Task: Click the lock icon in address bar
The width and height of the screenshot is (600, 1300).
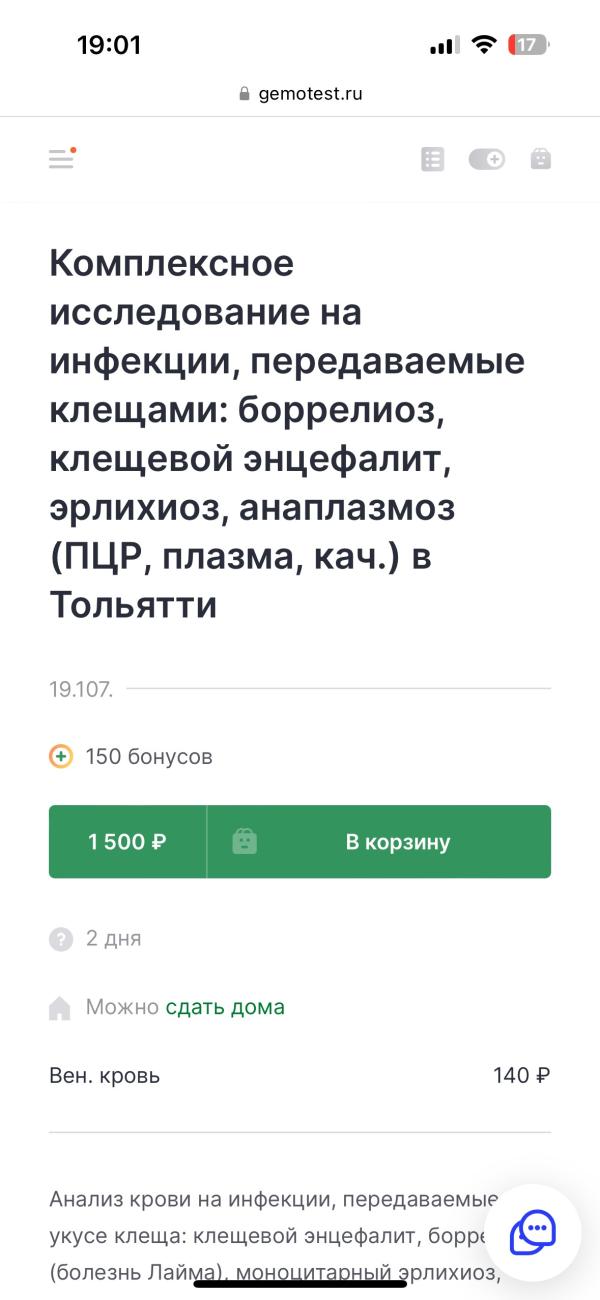Action: pyautogui.click(x=244, y=94)
